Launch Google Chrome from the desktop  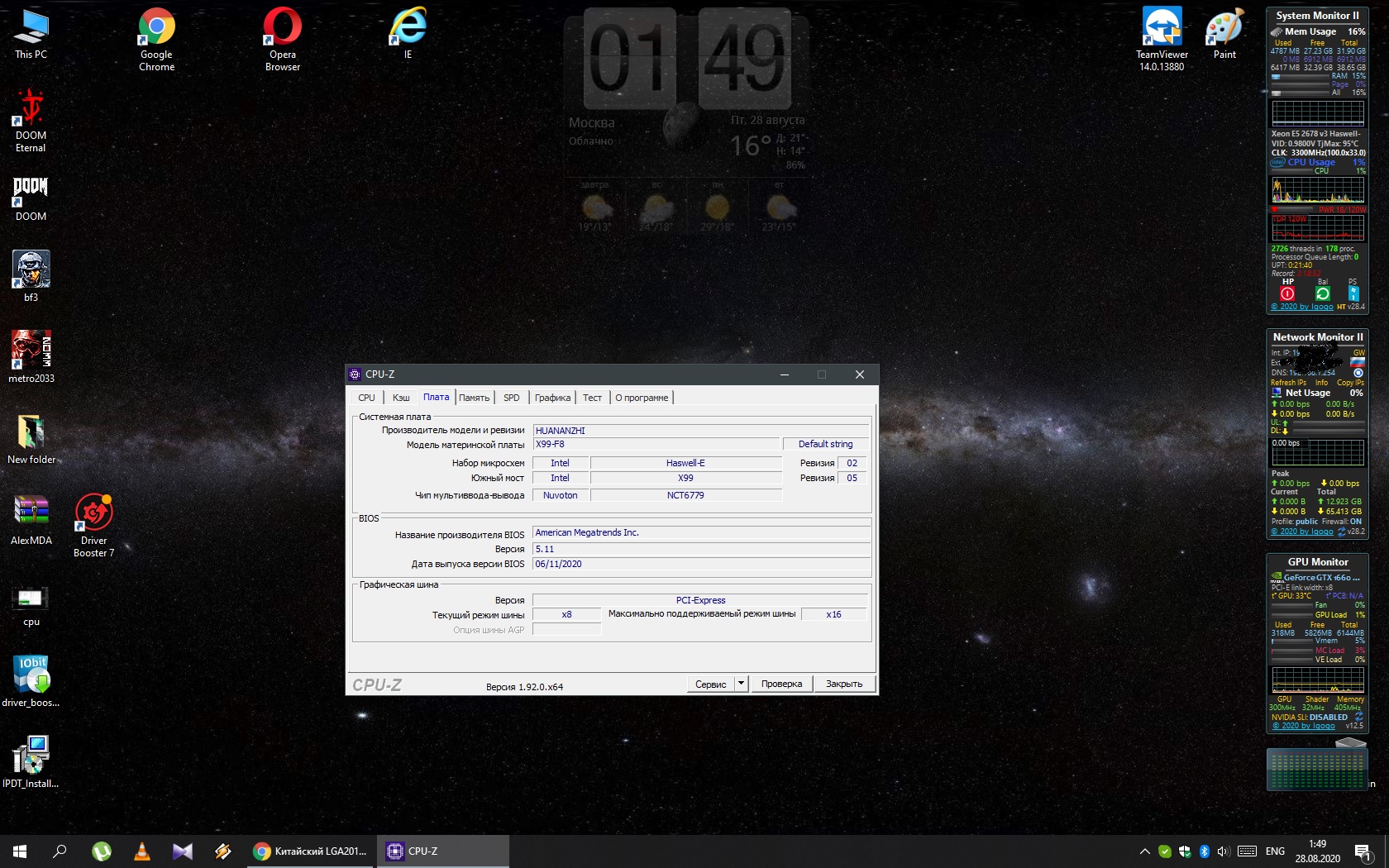pos(157,39)
